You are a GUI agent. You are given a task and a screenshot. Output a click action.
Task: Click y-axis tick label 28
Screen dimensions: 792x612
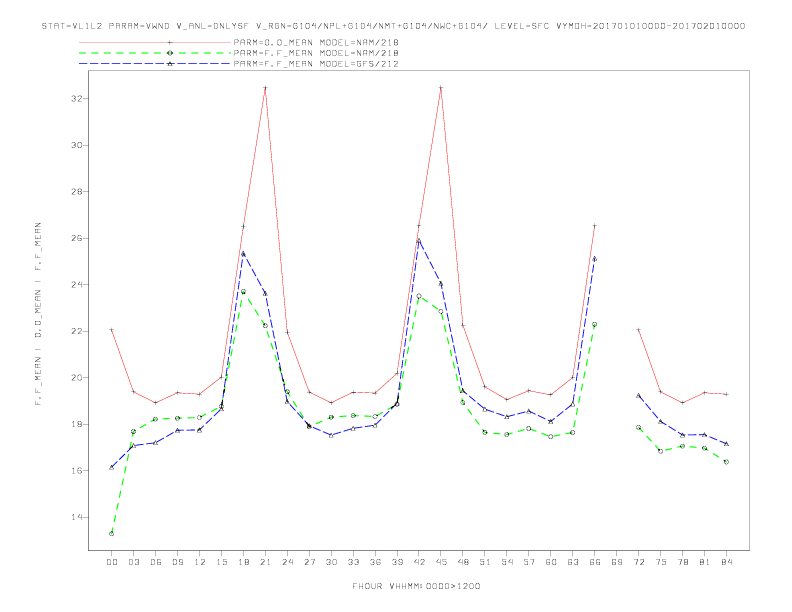click(76, 191)
